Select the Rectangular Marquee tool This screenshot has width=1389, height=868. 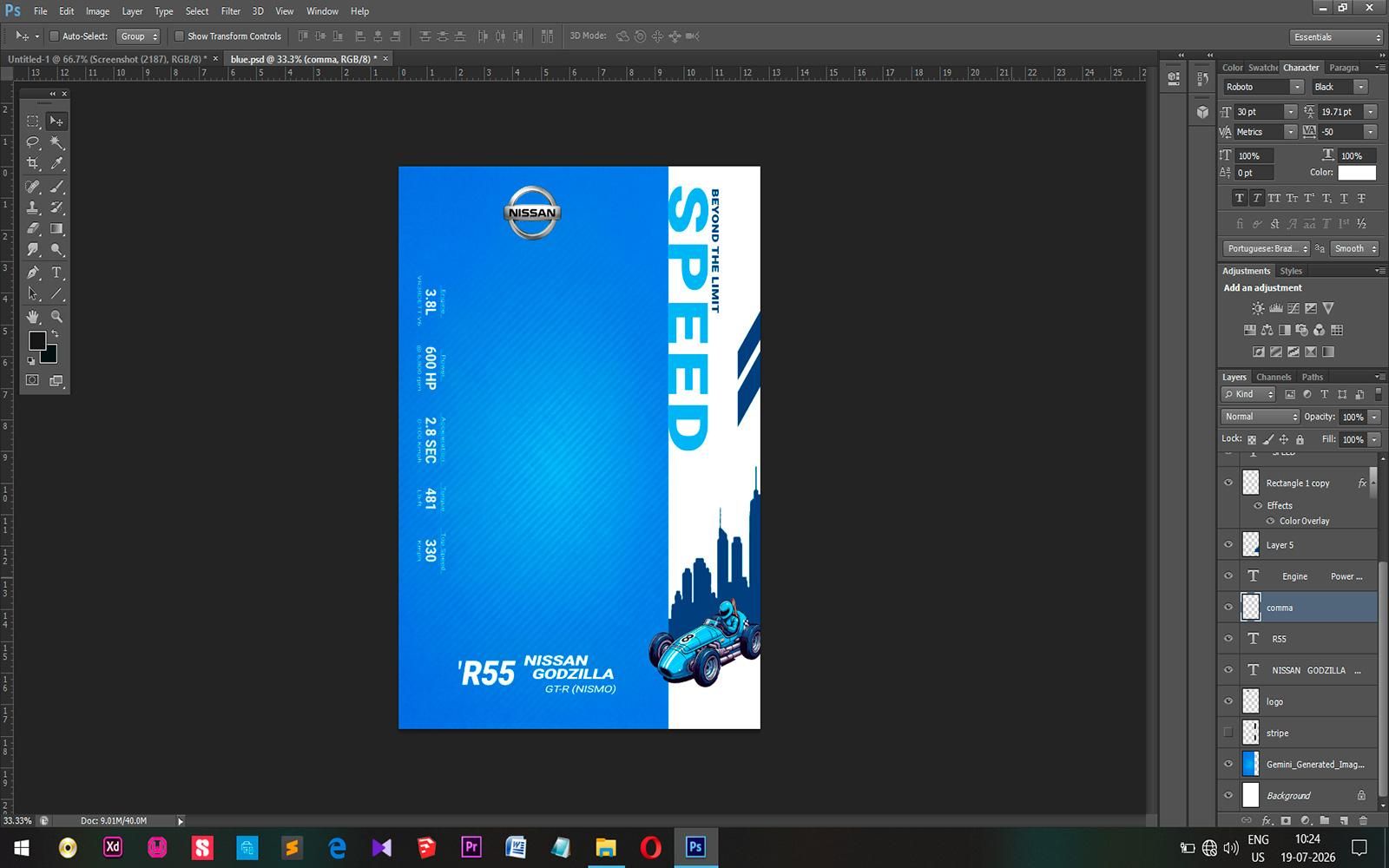click(33, 121)
